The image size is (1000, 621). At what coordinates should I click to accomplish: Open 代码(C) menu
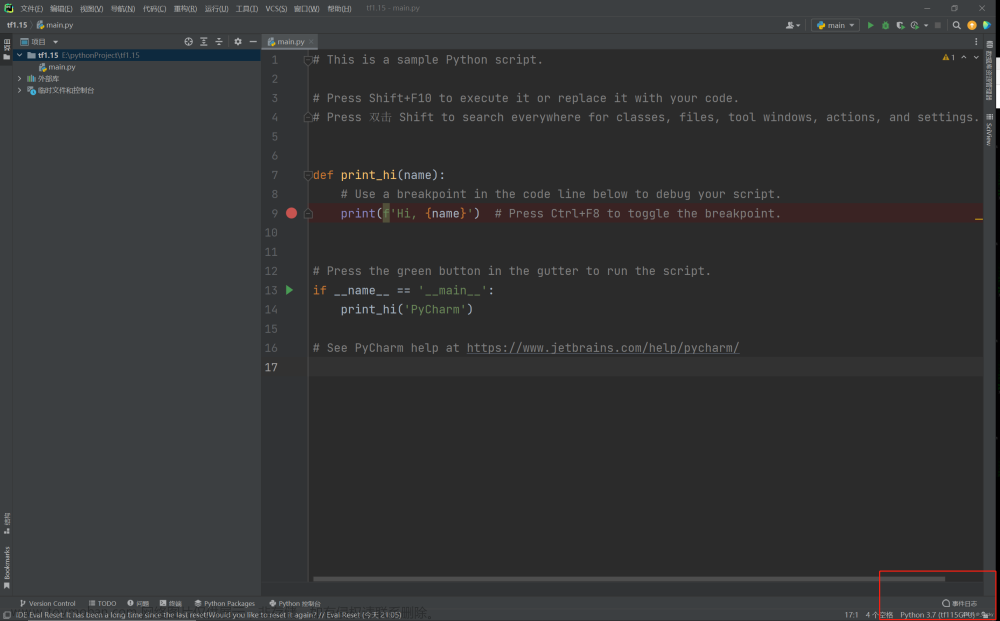coord(154,8)
